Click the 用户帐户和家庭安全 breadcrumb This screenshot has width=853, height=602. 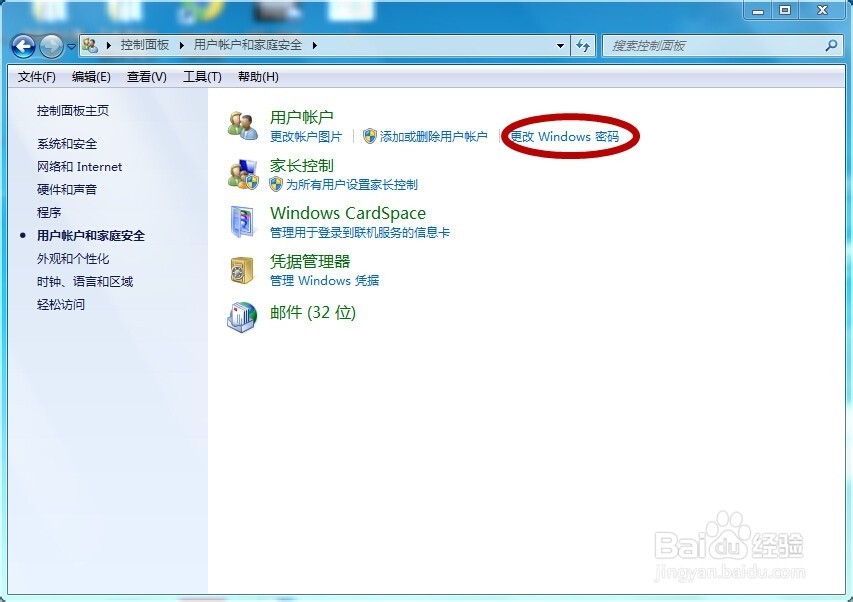pos(248,45)
